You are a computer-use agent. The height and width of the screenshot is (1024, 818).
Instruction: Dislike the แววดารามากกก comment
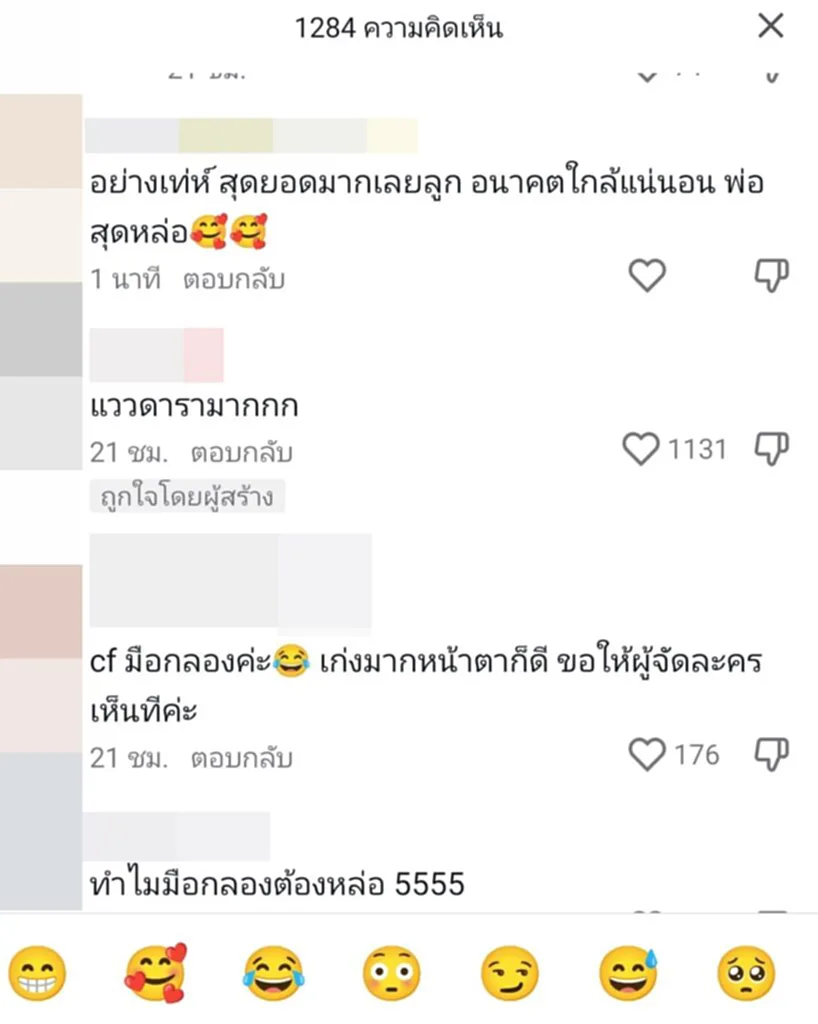pyautogui.click(x=772, y=449)
